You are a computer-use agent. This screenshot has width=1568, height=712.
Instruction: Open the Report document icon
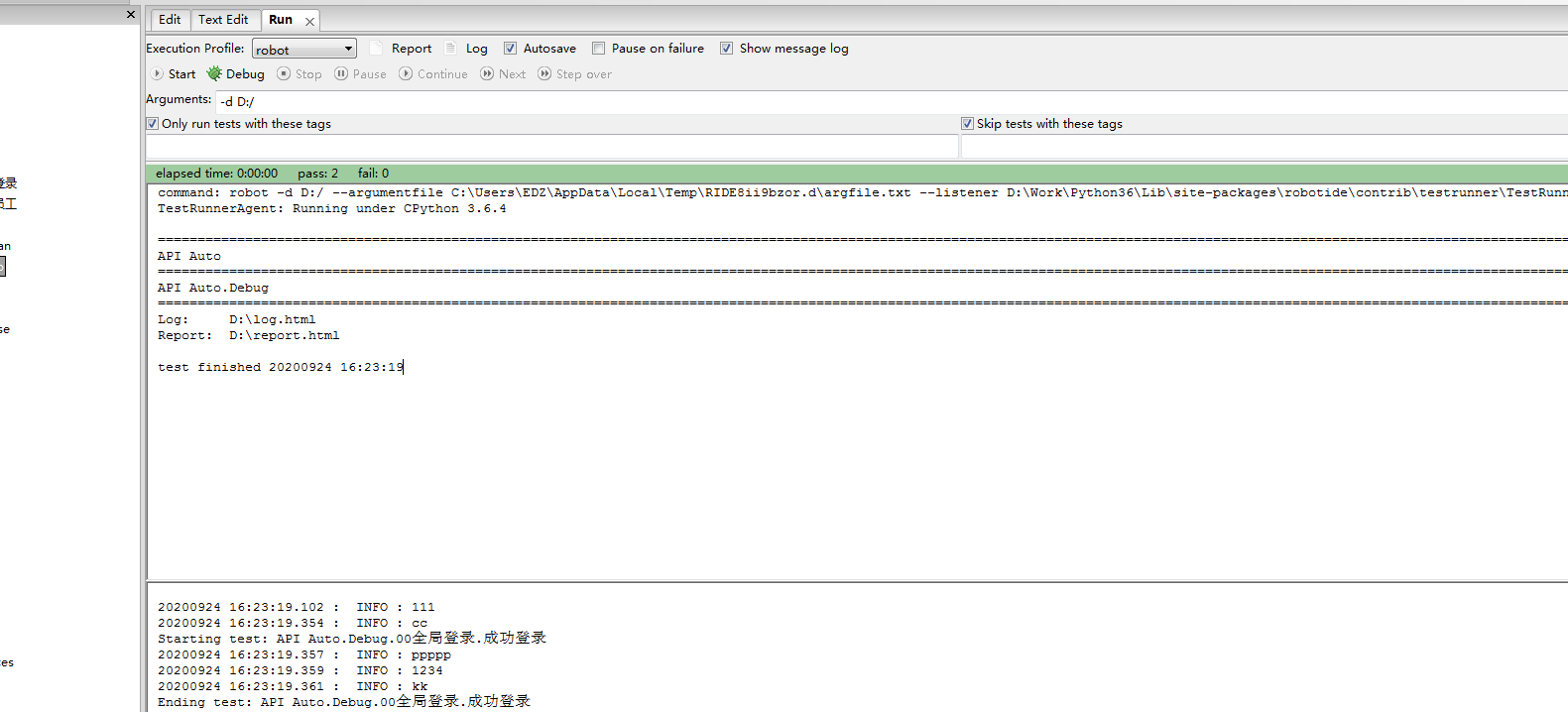(376, 48)
